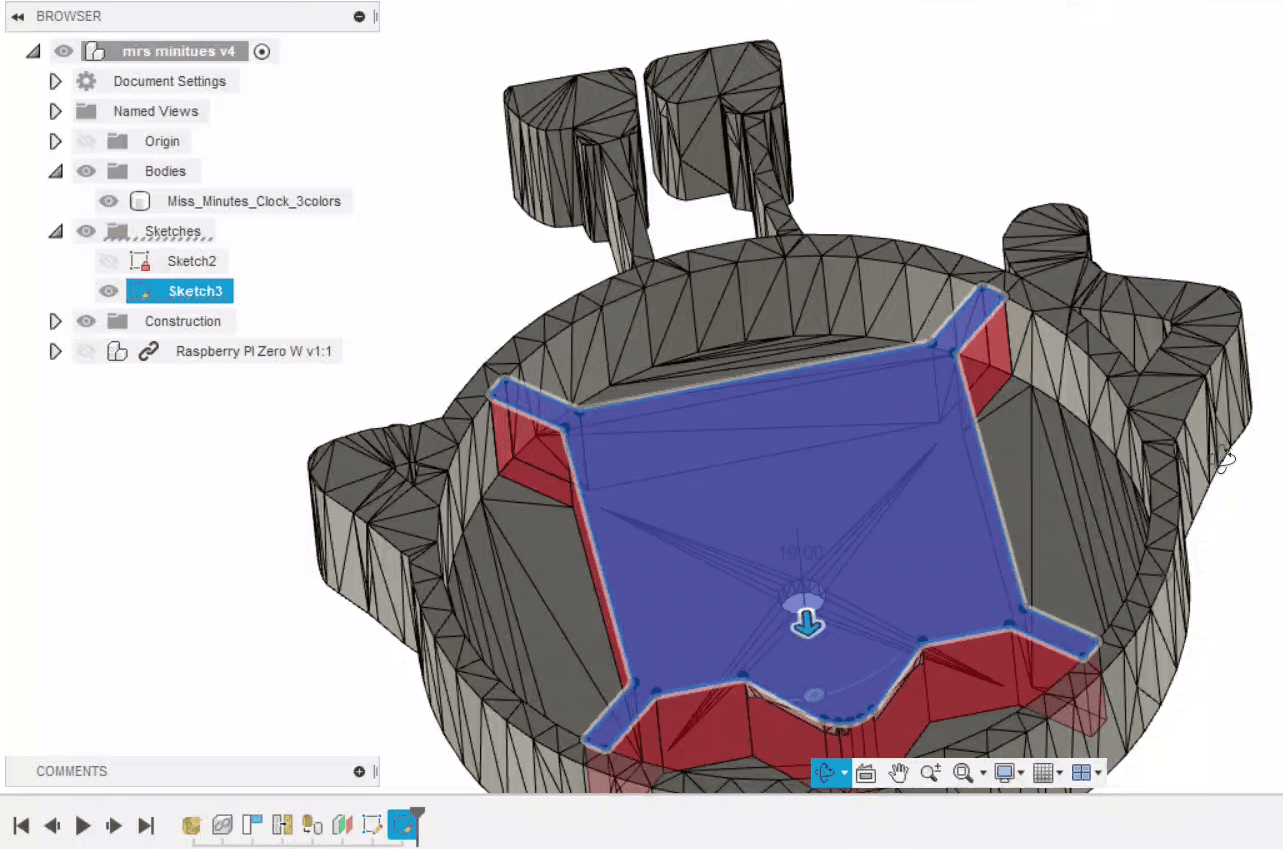
Task: Activate the Zoom tool
Action: [930, 772]
